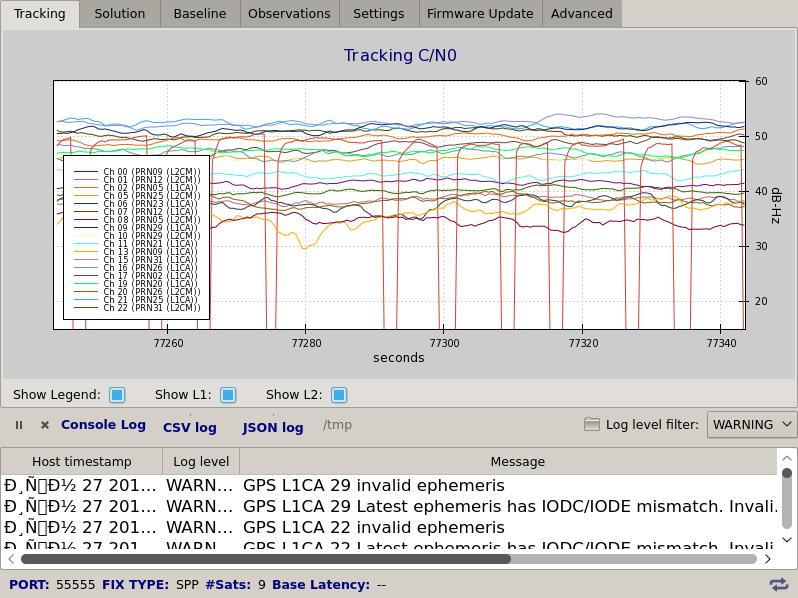
Task: Click the horizontal scrollbar's right arrow
Action: pos(768,559)
